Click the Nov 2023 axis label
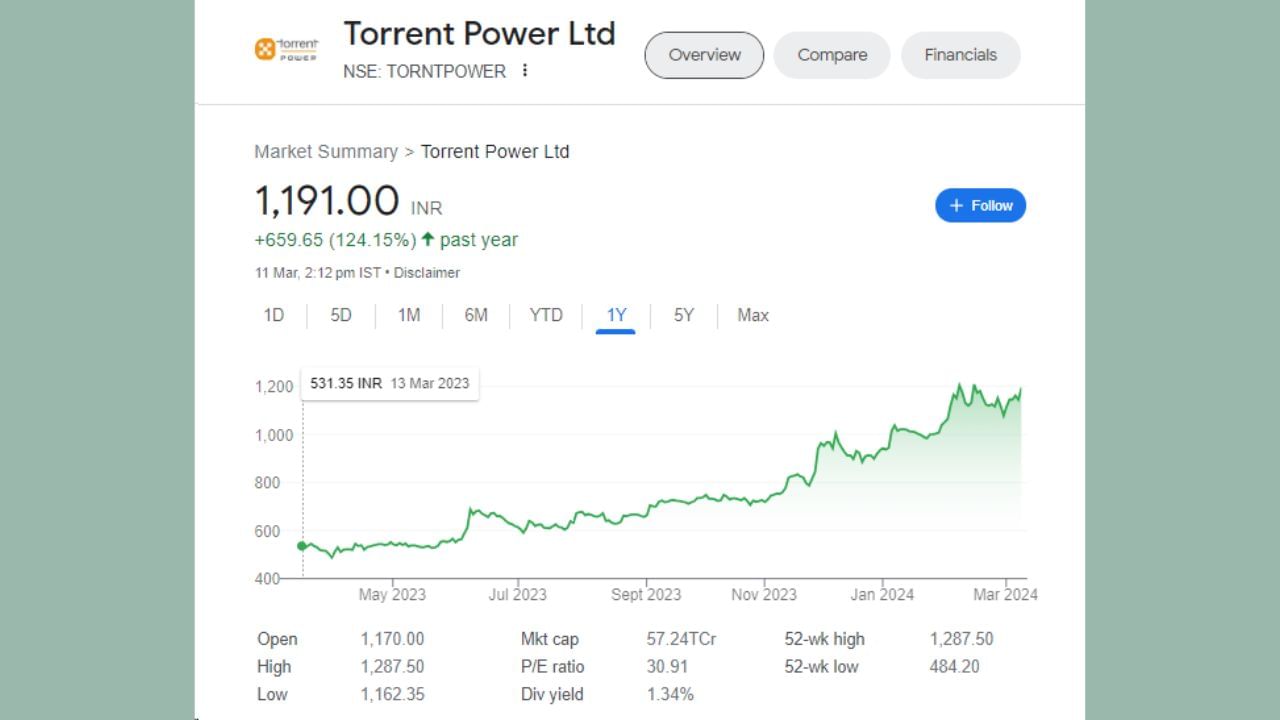Viewport: 1280px width, 720px height. click(764, 594)
